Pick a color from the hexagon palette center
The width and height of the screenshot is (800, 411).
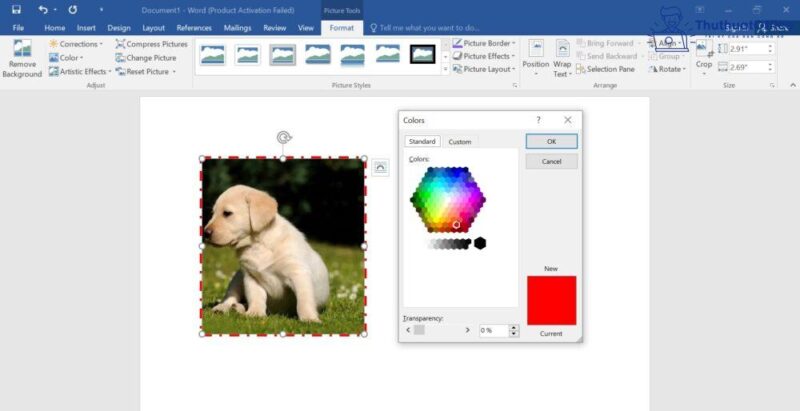click(x=448, y=199)
